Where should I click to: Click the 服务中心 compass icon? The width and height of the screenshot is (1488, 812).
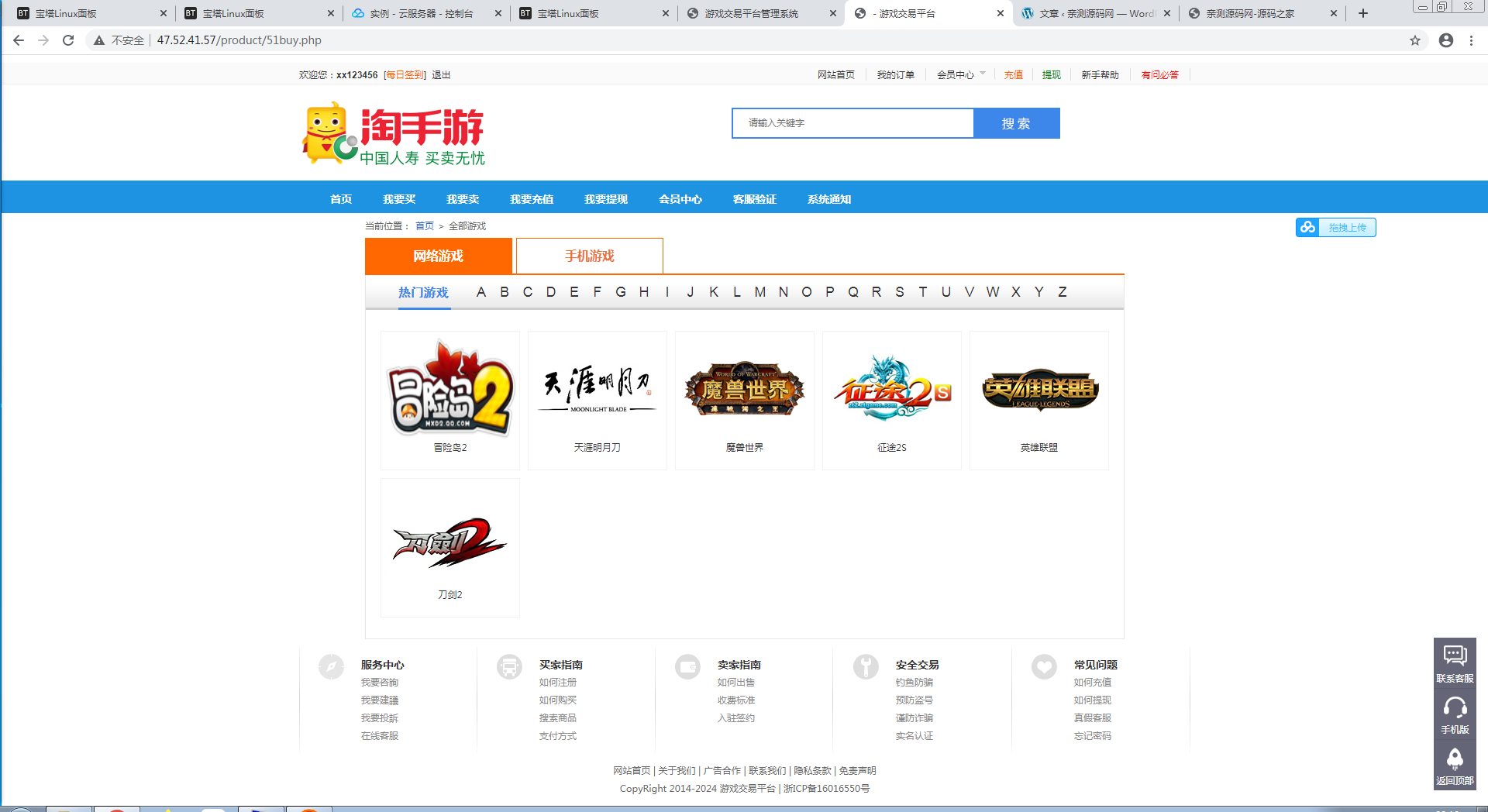coord(331,666)
